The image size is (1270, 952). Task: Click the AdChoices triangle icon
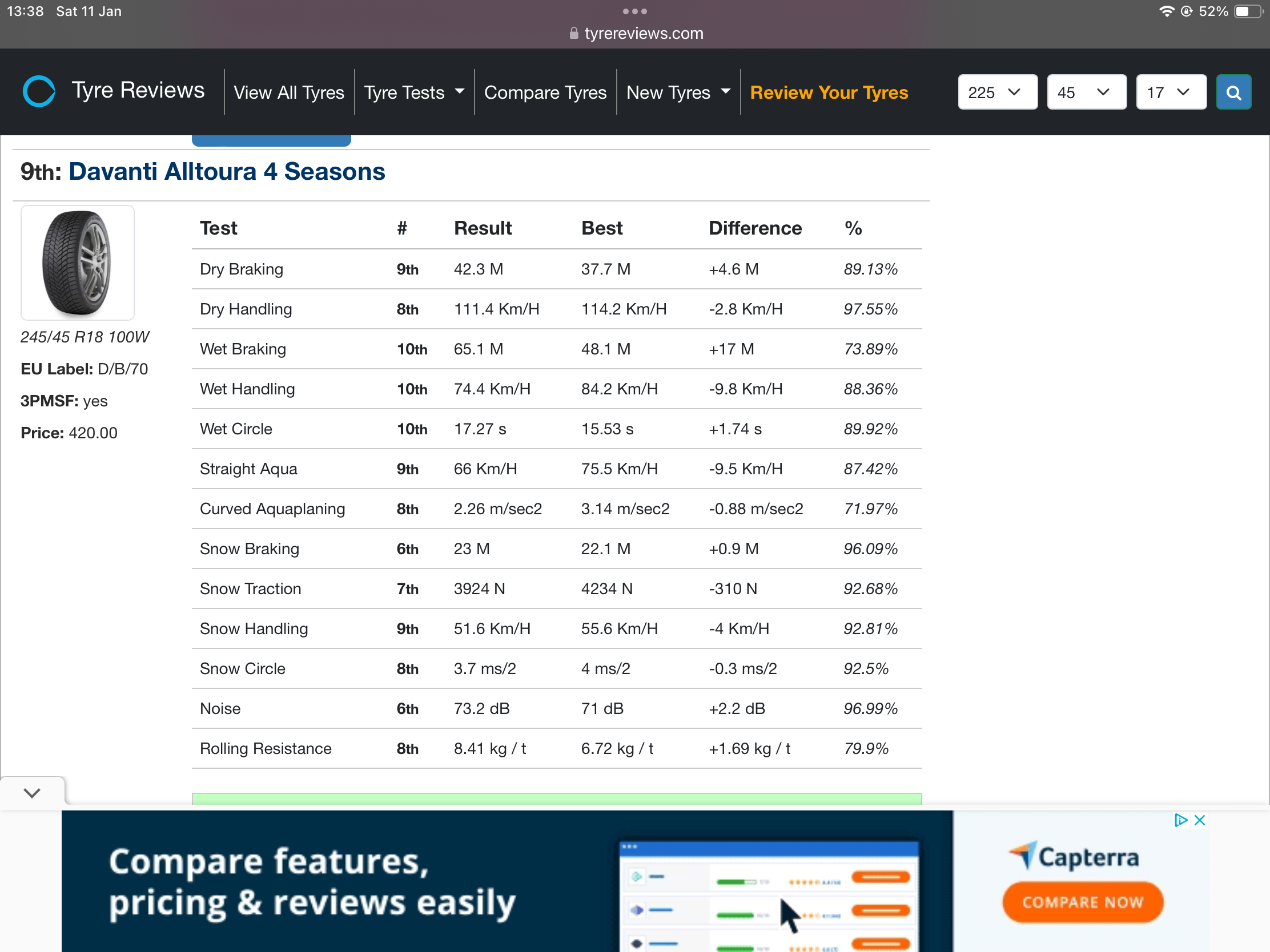tap(1180, 820)
